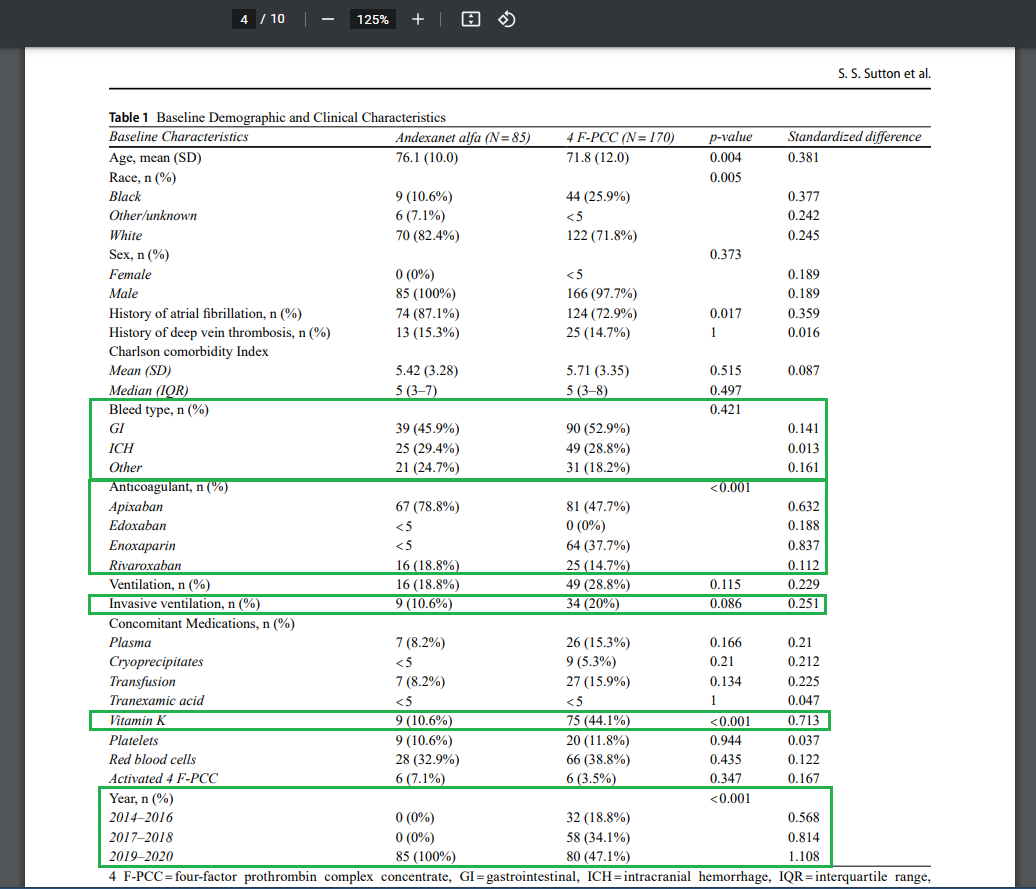Screen dimensions: 1036x889
Task: Click the value "76.1 (10.0)"
Action: click(427, 158)
